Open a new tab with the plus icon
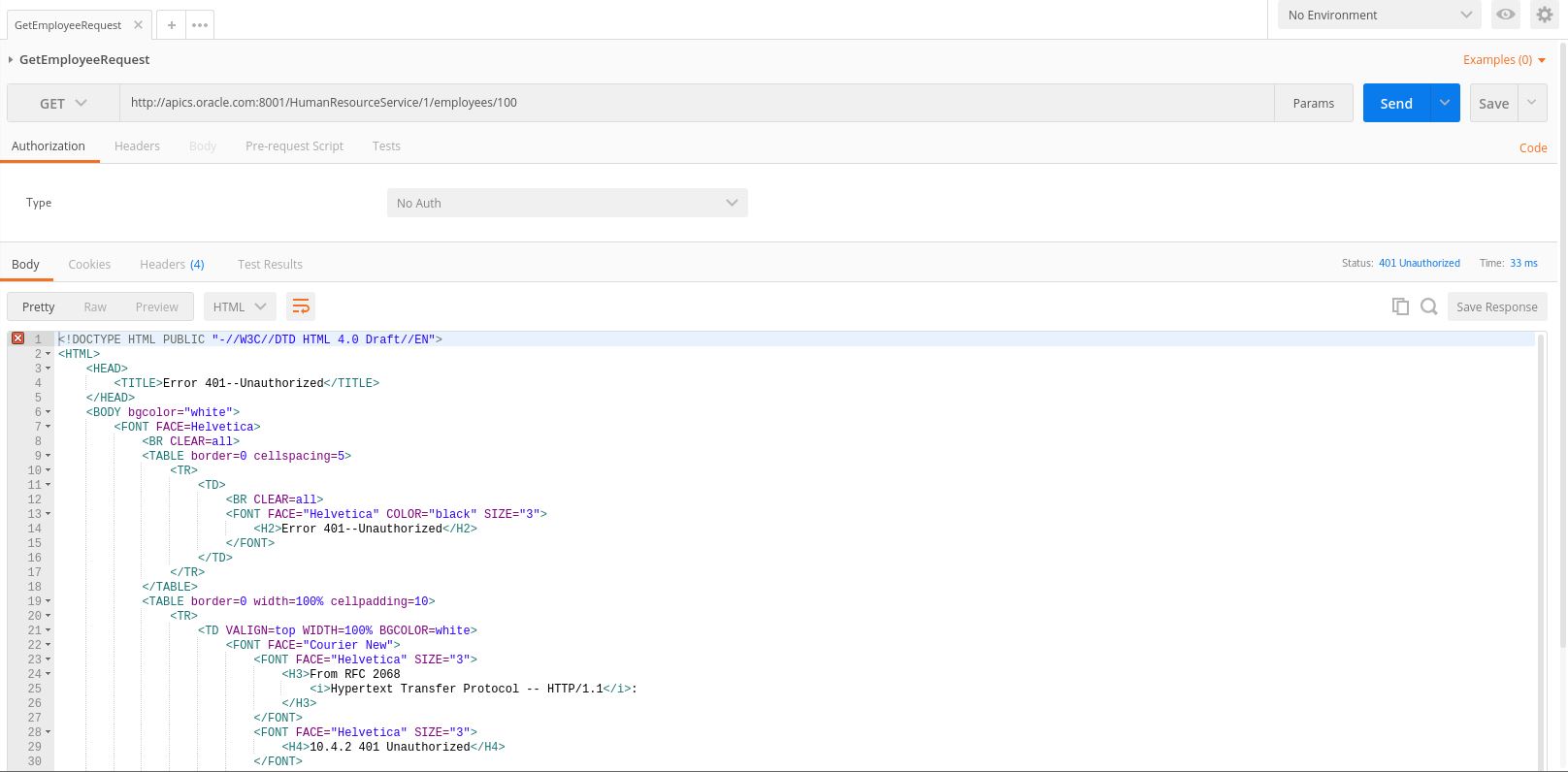Screen dimensions: 1568x772 (171, 25)
